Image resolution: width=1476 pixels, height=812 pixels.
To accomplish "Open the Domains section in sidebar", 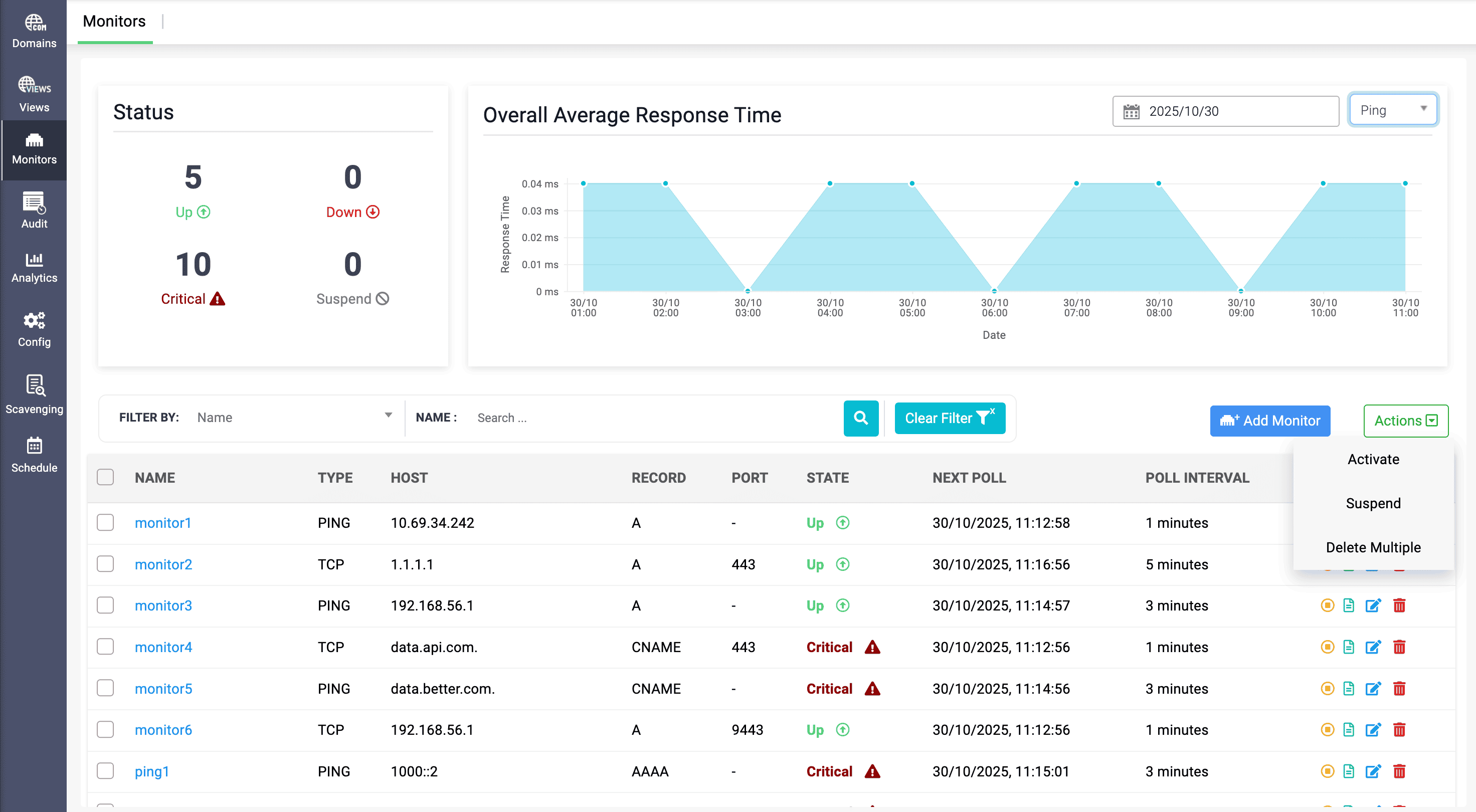I will [x=34, y=32].
